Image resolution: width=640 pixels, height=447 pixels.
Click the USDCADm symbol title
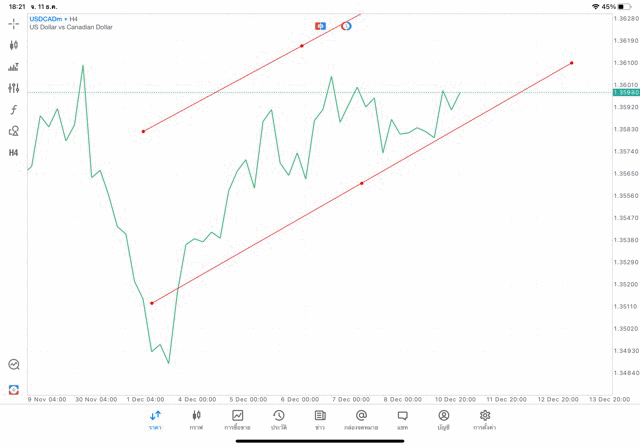[x=46, y=18]
